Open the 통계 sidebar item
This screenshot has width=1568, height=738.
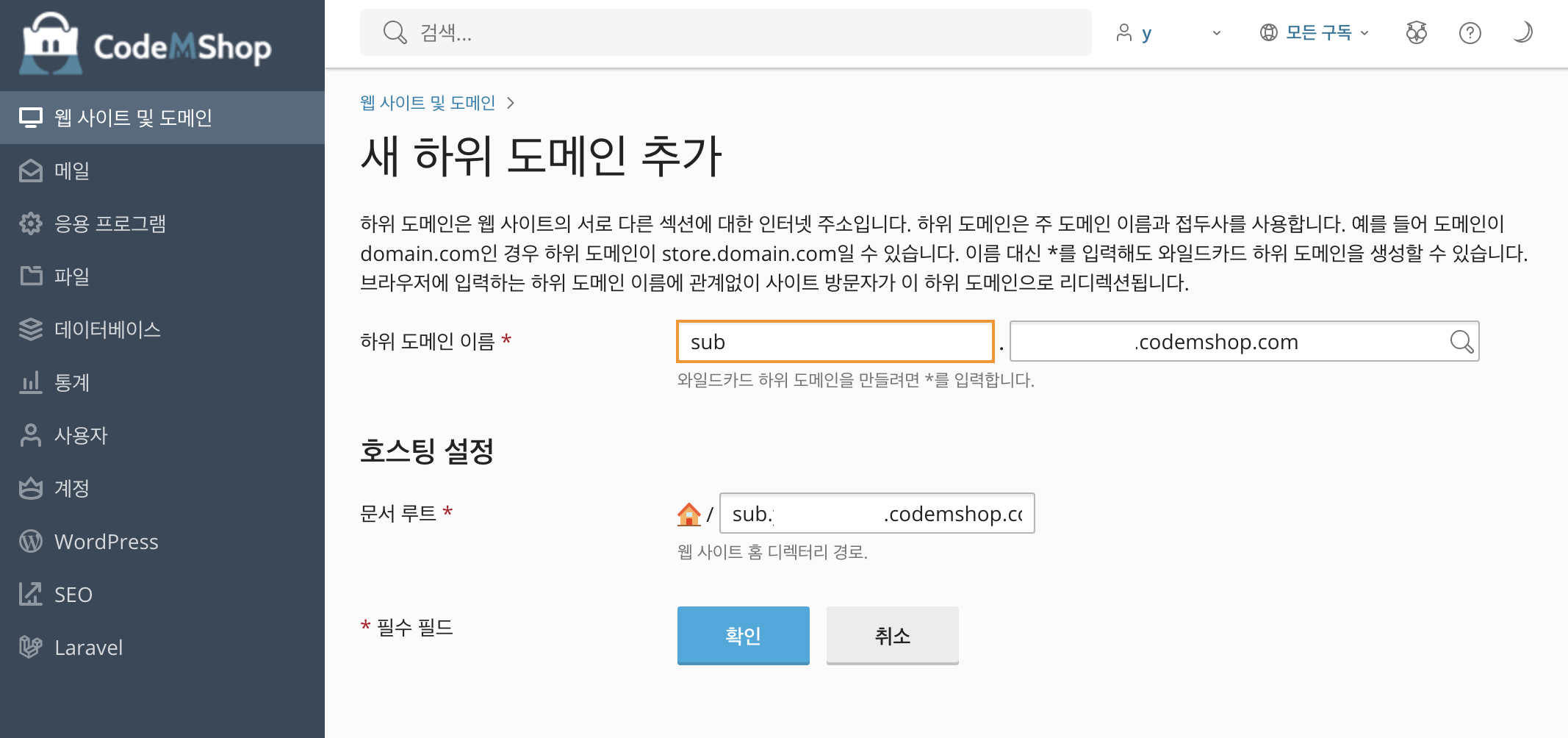point(72,382)
